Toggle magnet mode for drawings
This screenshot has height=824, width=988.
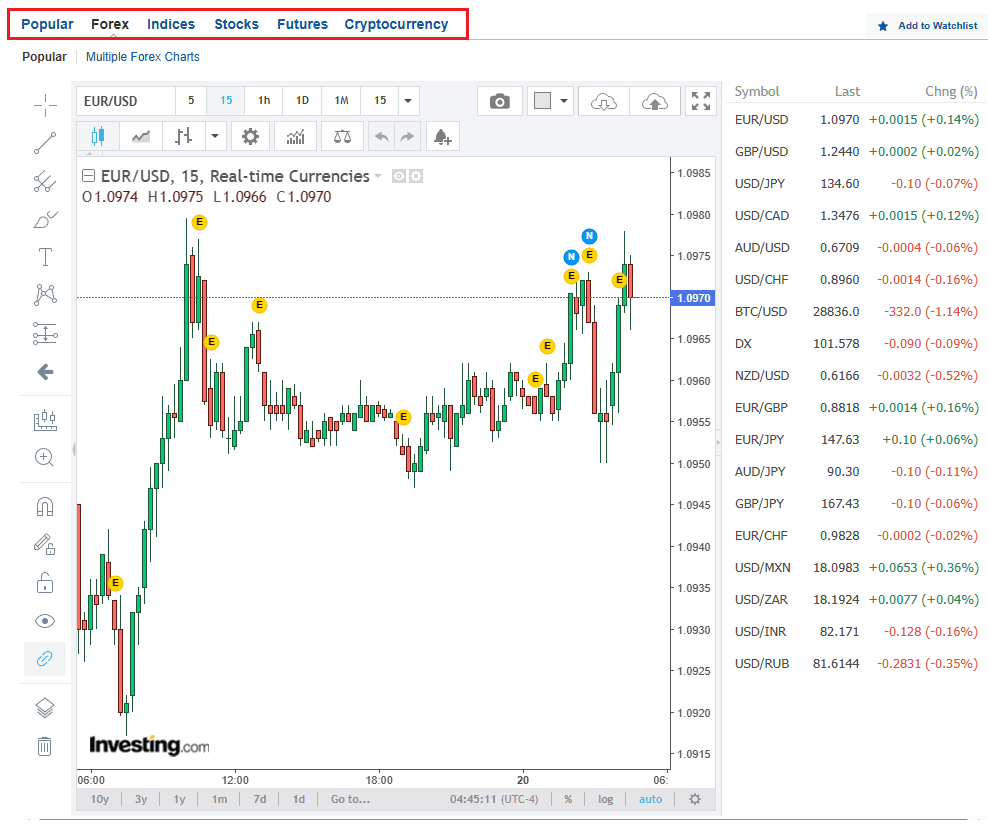45,506
